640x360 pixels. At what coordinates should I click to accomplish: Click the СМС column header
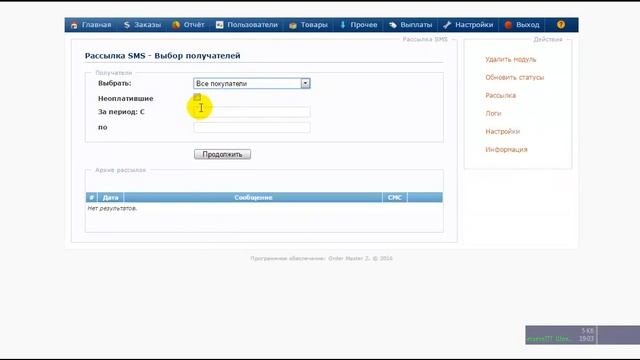(x=395, y=198)
